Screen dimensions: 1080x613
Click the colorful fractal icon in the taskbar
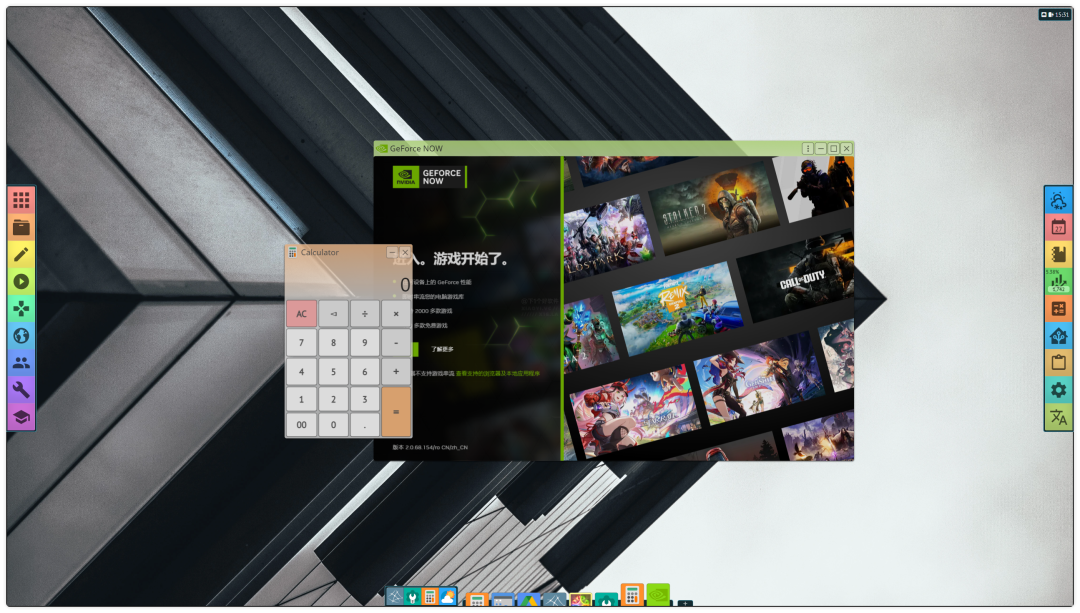point(580,599)
